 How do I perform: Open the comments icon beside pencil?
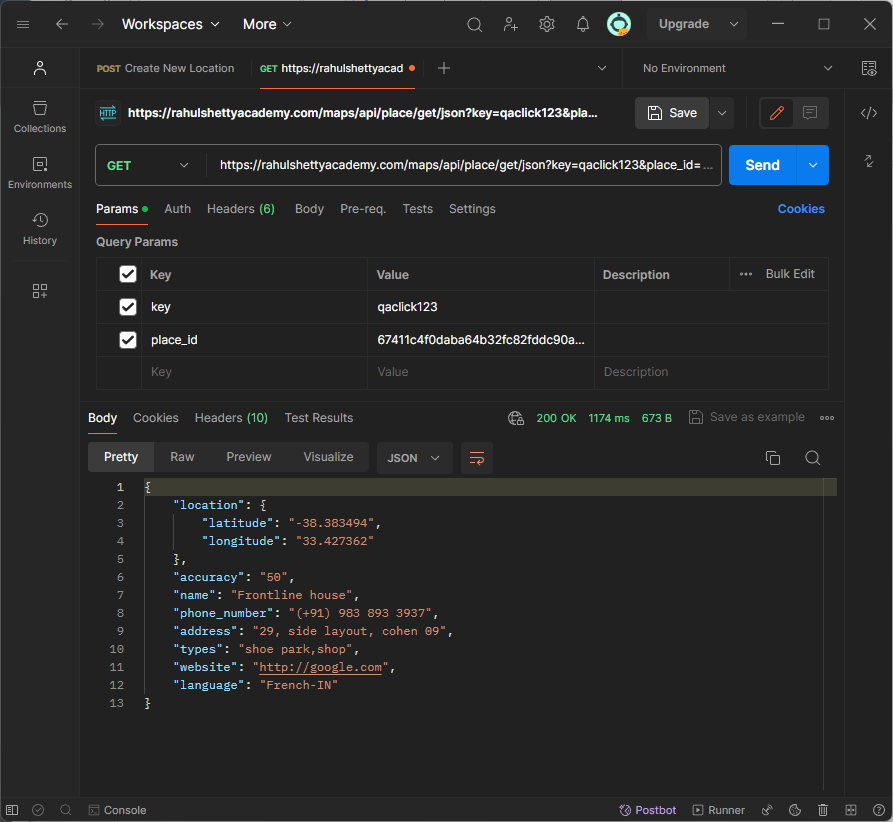tap(810, 113)
